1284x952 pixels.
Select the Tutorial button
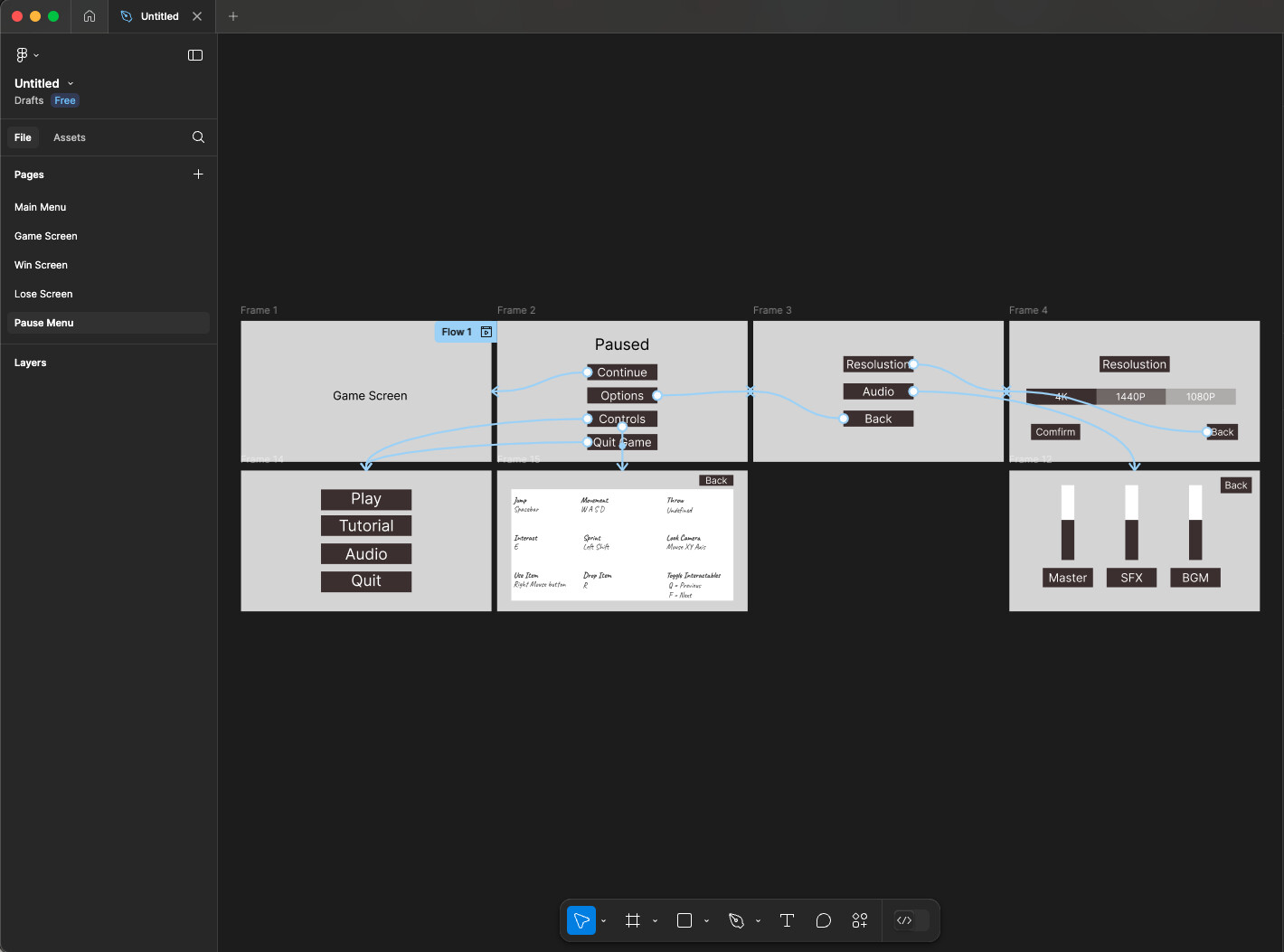click(x=366, y=526)
